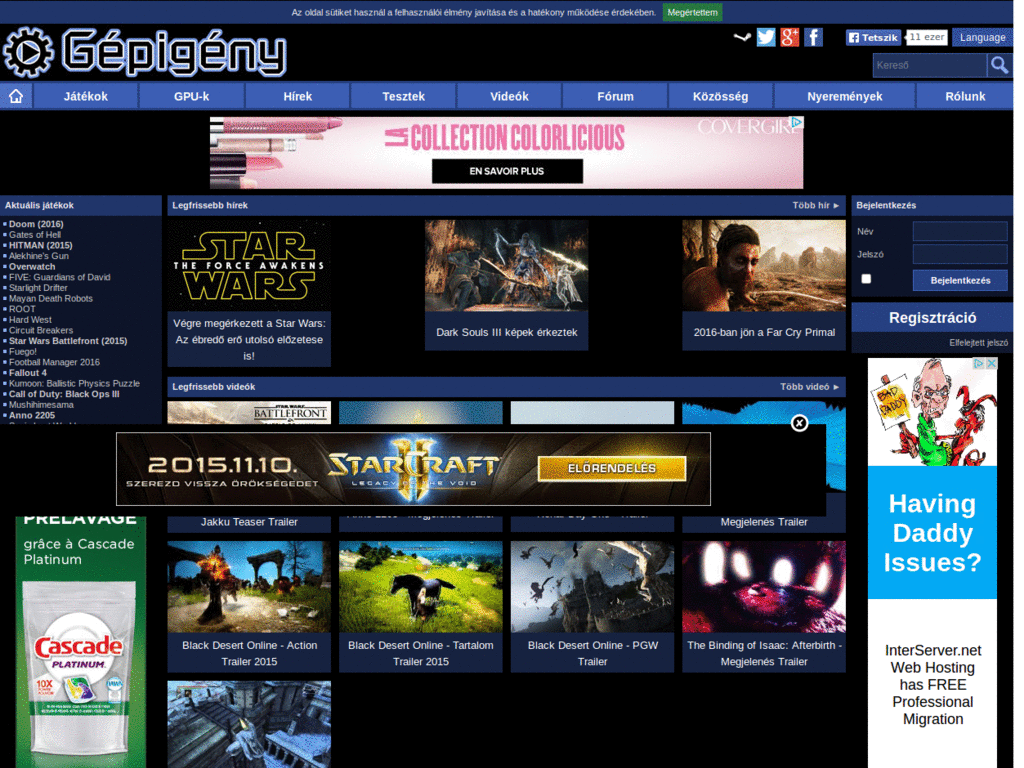
Task: Open the GPU-k menu
Action: pos(191,96)
